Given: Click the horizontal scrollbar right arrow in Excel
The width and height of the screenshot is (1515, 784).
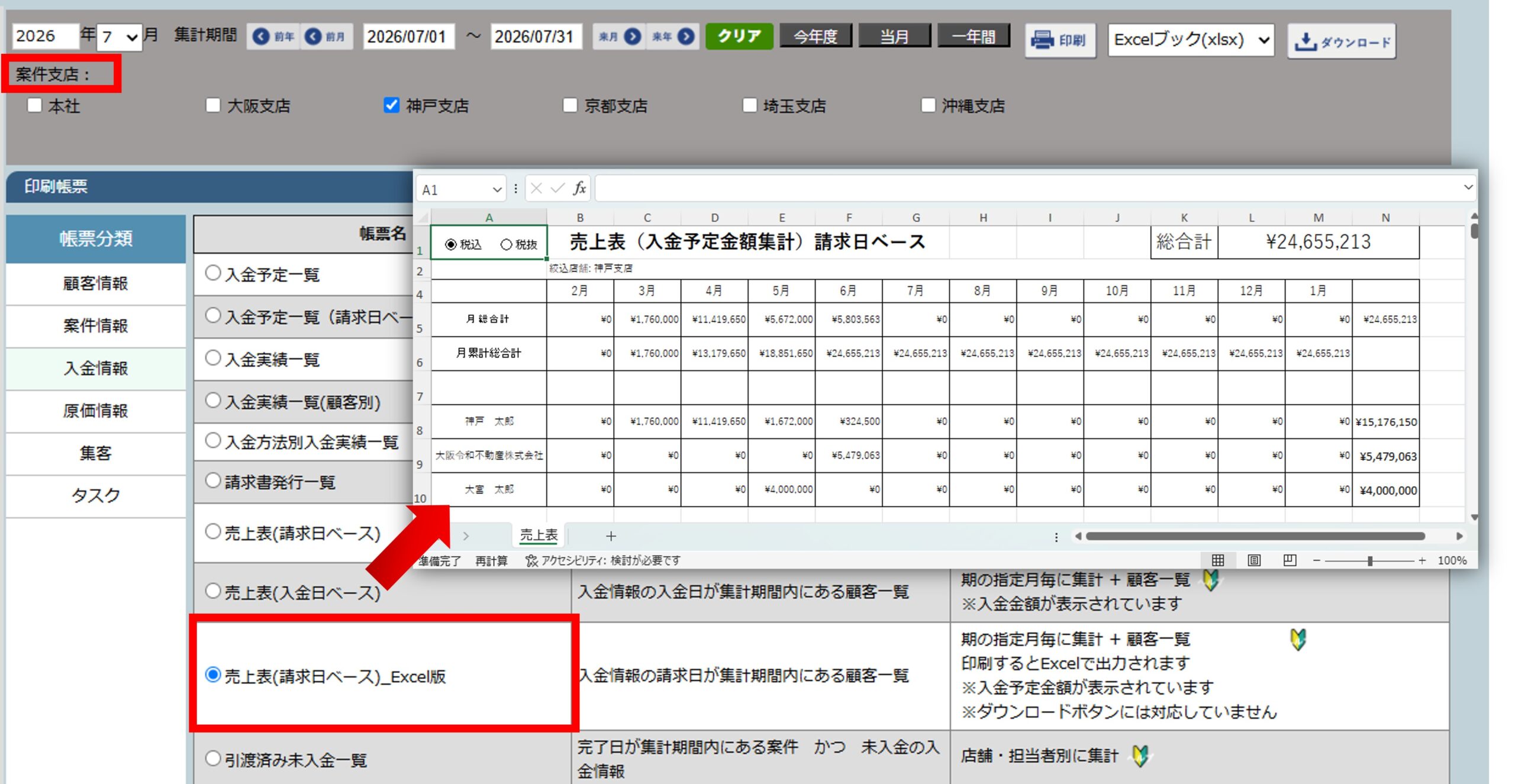Looking at the screenshot, I should (x=1459, y=536).
